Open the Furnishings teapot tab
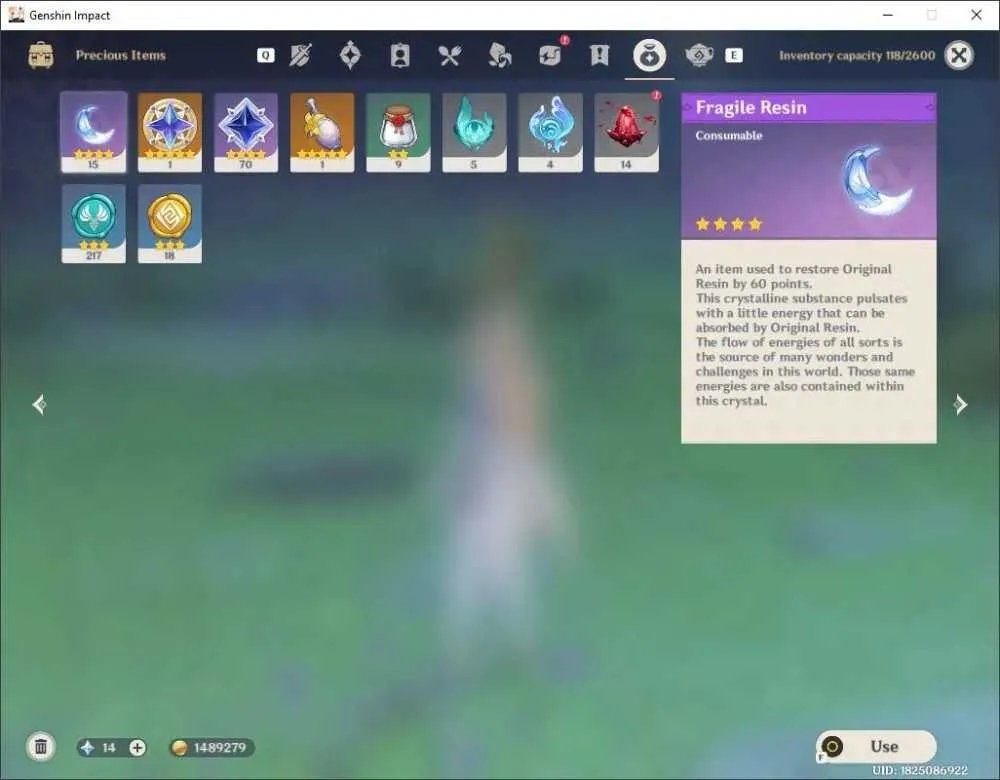This screenshot has height=780, width=1000. tap(699, 55)
